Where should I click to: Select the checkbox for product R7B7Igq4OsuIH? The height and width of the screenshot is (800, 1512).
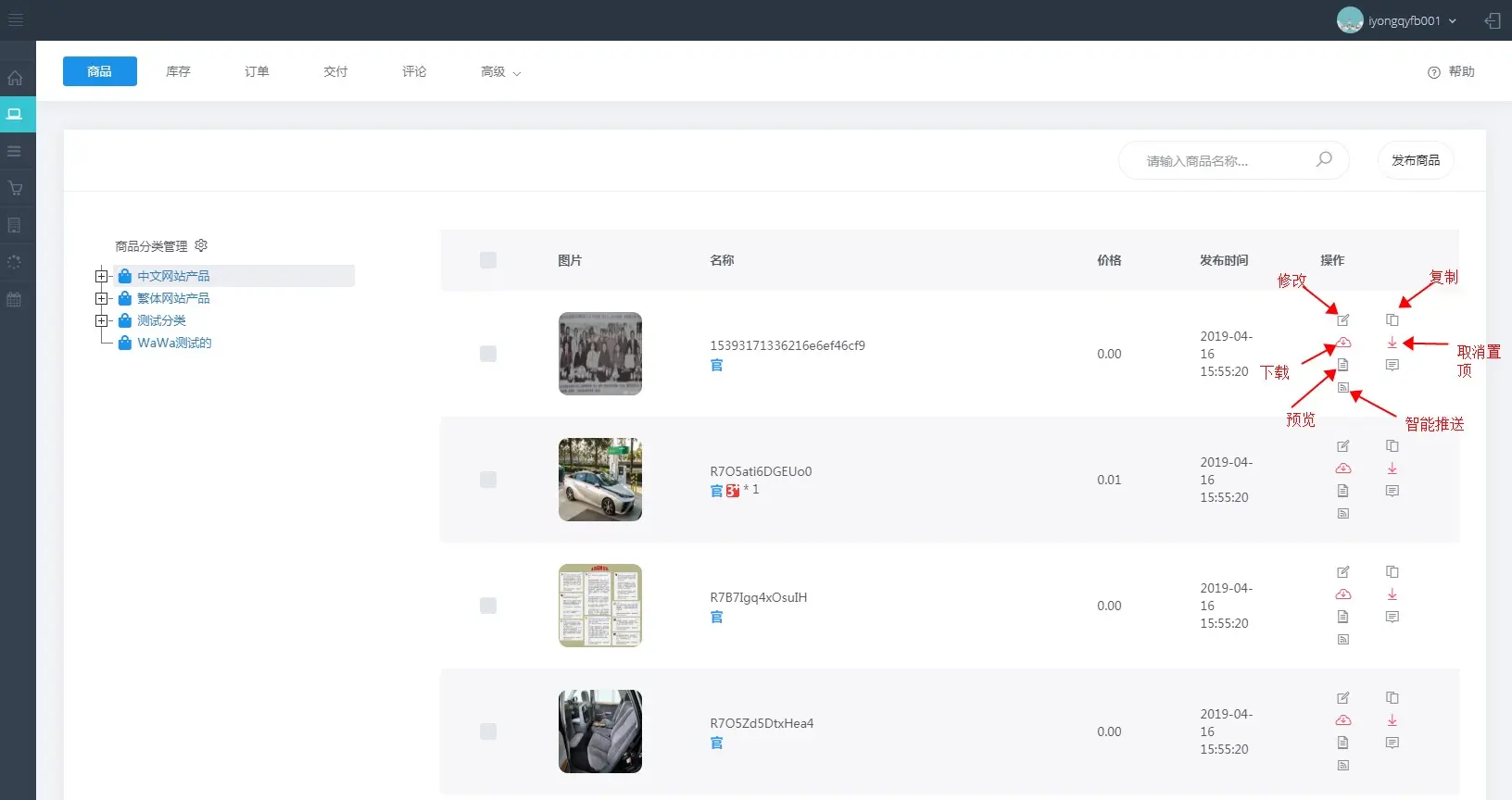click(488, 606)
